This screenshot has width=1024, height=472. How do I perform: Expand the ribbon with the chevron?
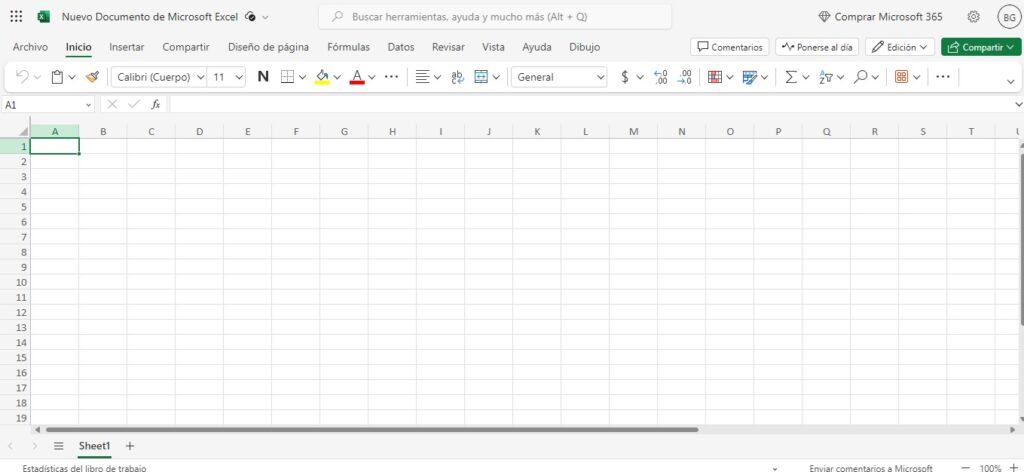pos(1012,81)
